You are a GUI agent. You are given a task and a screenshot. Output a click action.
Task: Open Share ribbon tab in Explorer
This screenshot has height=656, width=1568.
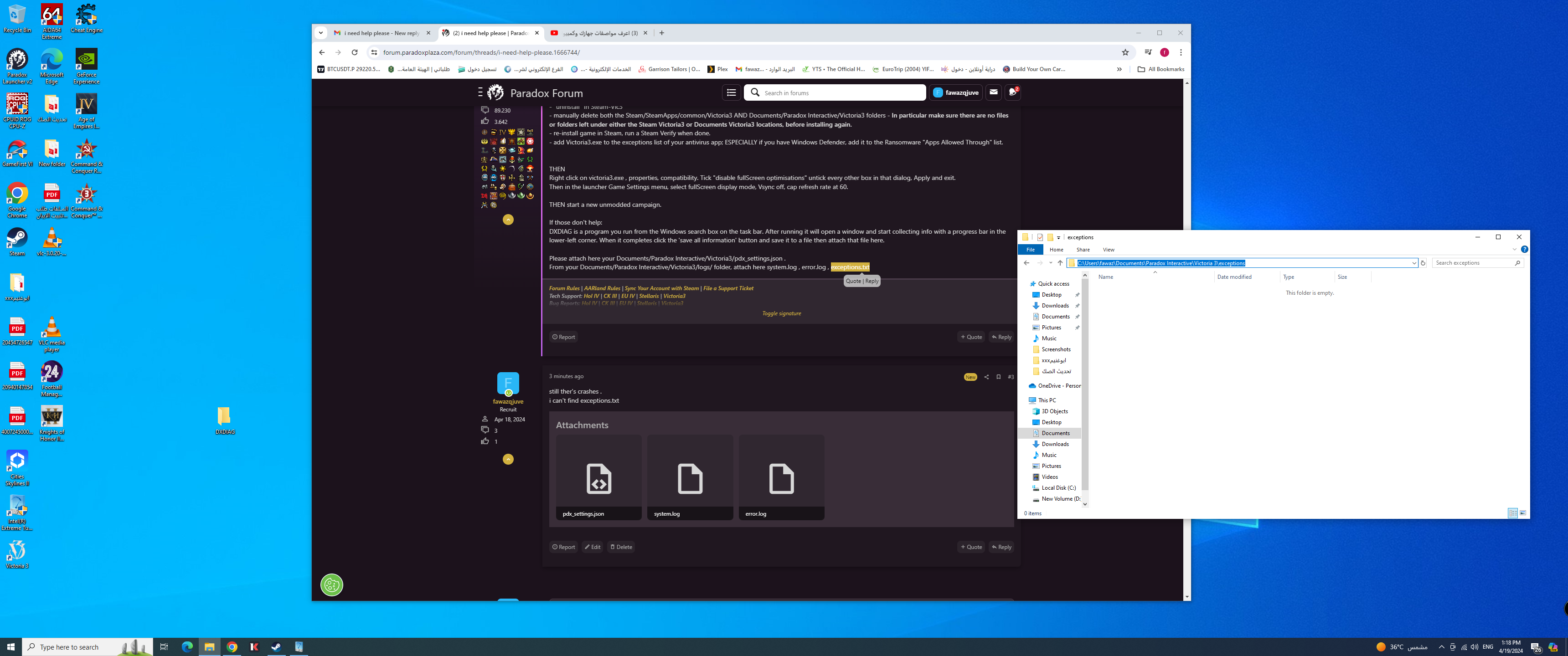pos(1082,250)
